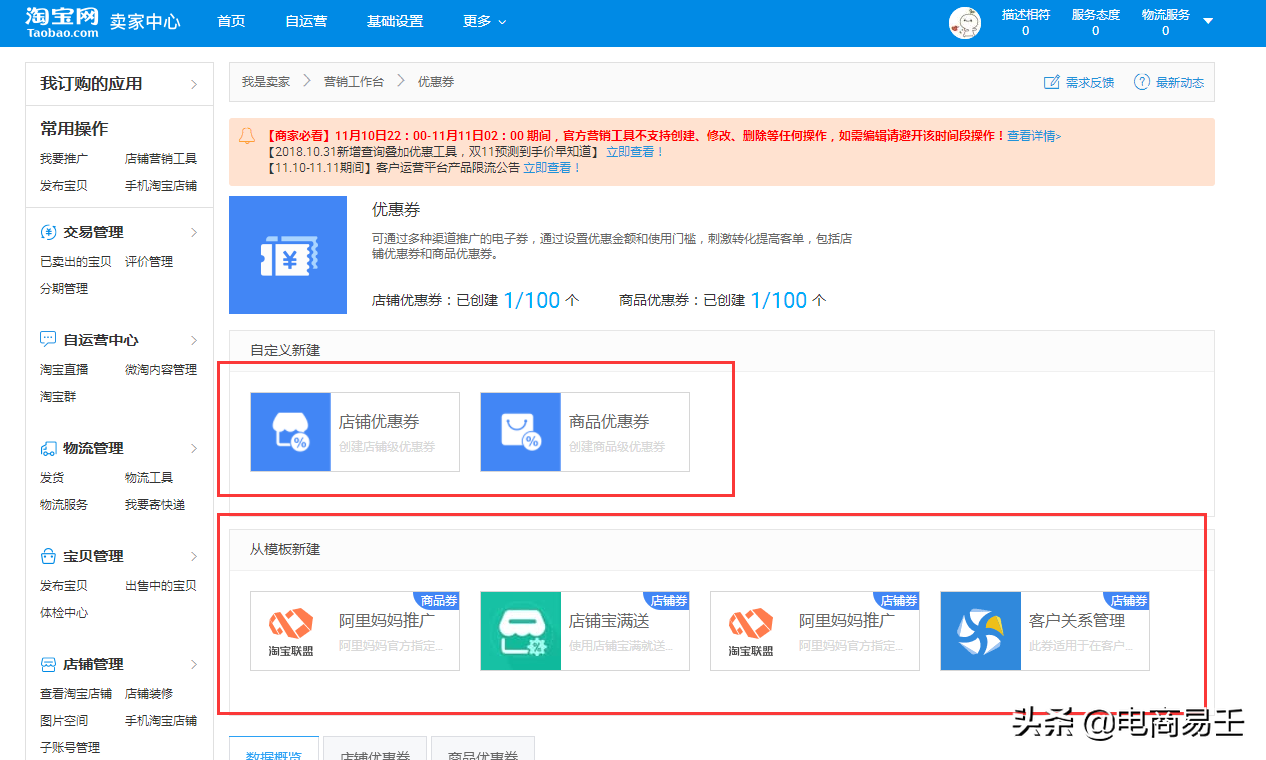Switch to the 店铺优惠券 tab at bottom
Viewport: 1266px width, 760px height.
[375, 749]
